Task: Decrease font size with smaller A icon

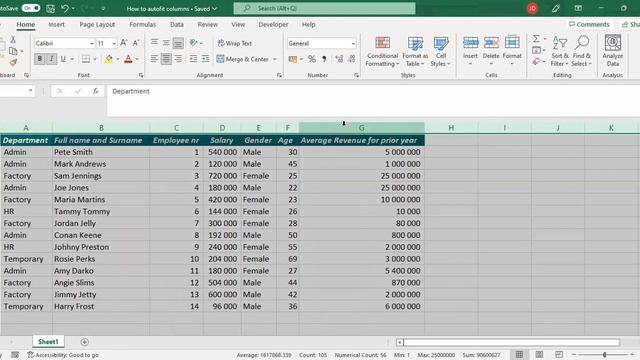Action: [136, 43]
